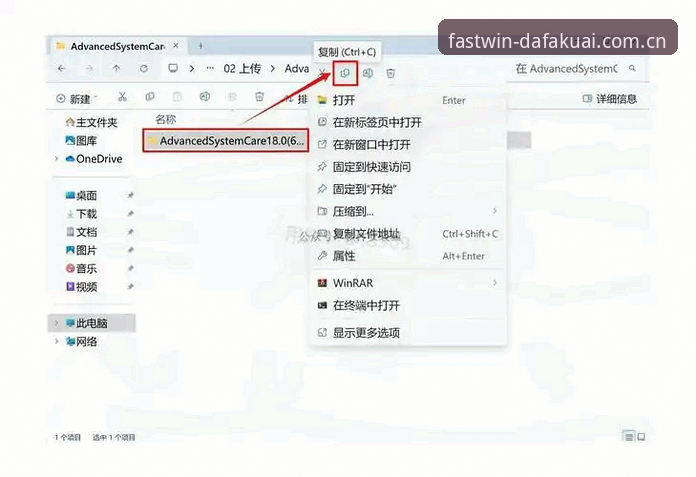The image size is (696, 477).
Task: Choose 复制文件地址
Action: point(408,233)
